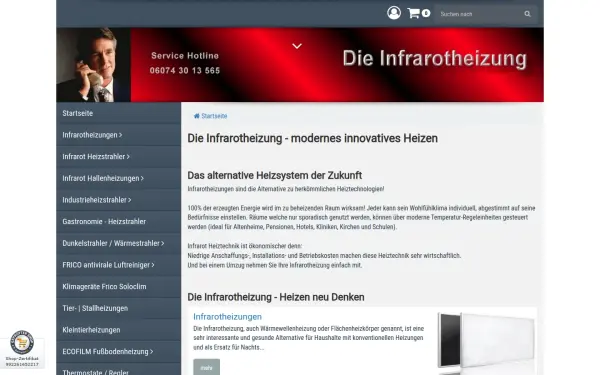Open the shopping cart icon
Screen dimensions: 600x375
pos(413,13)
